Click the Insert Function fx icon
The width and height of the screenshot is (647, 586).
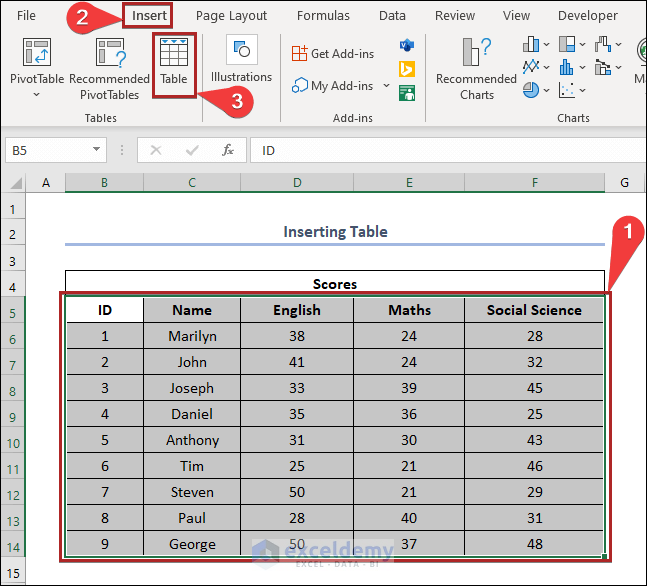pyautogui.click(x=228, y=150)
